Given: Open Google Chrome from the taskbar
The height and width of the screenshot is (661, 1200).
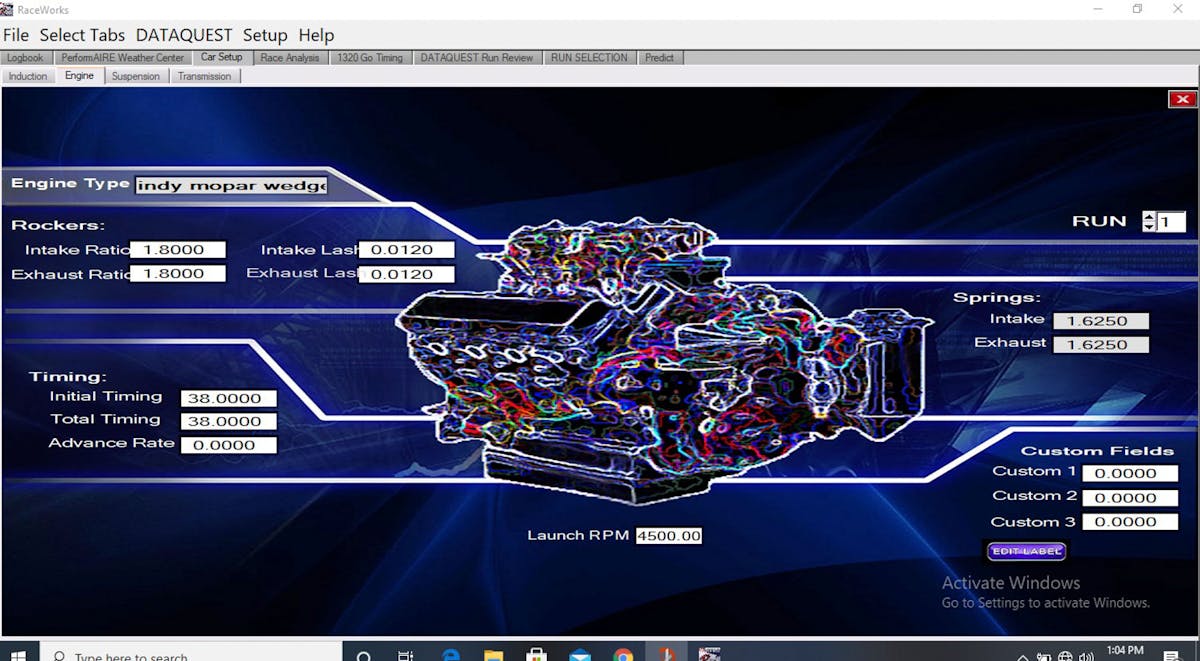Looking at the screenshot, I should [x=623, y=656].
